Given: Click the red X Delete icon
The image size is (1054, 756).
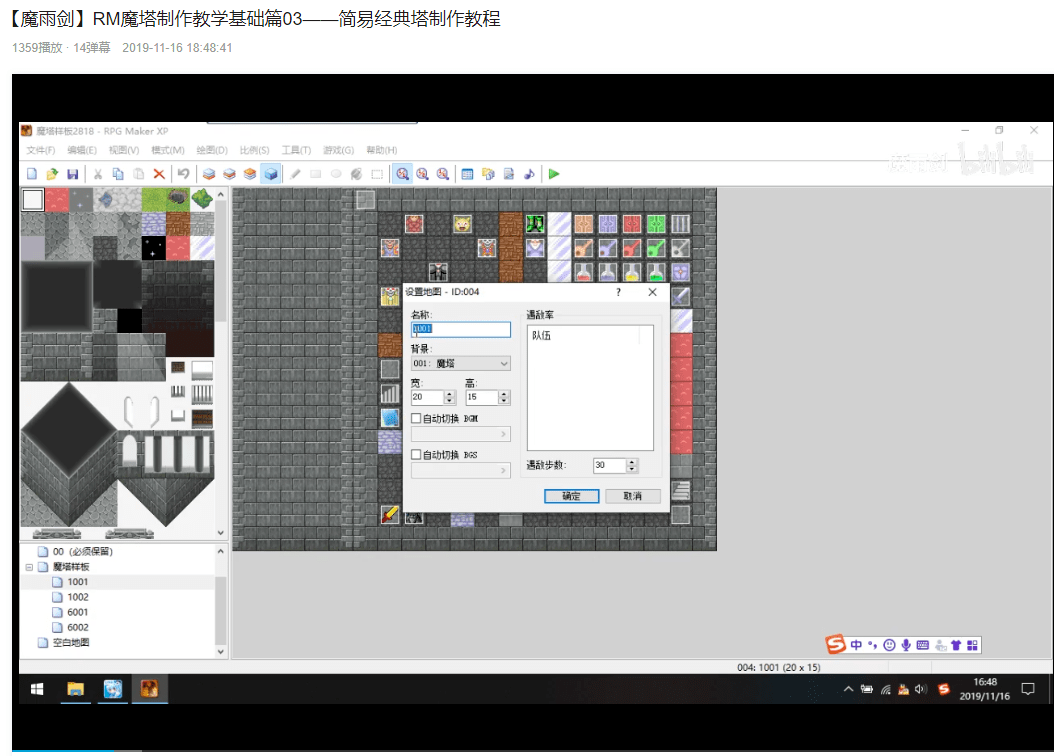Looking at the screenshot, I should coord(159,174).
